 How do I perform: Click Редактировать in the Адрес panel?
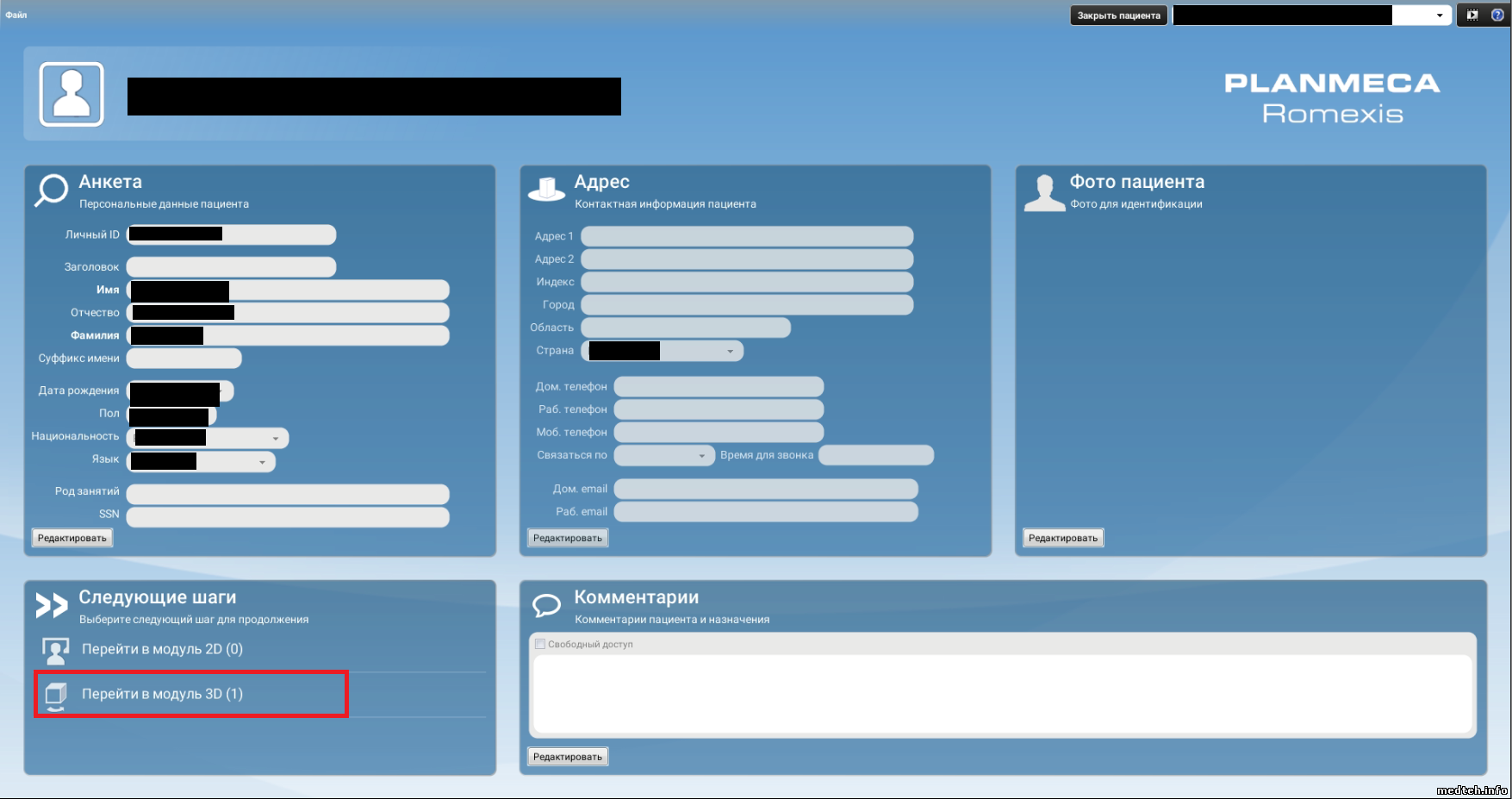coord(567,538)
